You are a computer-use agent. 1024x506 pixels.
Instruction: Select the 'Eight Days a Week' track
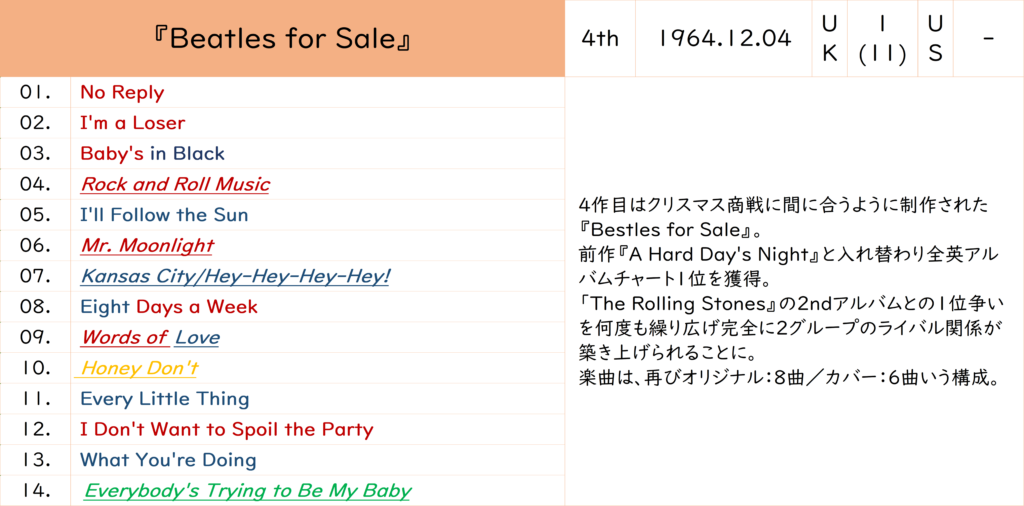[x=168, y=306]
